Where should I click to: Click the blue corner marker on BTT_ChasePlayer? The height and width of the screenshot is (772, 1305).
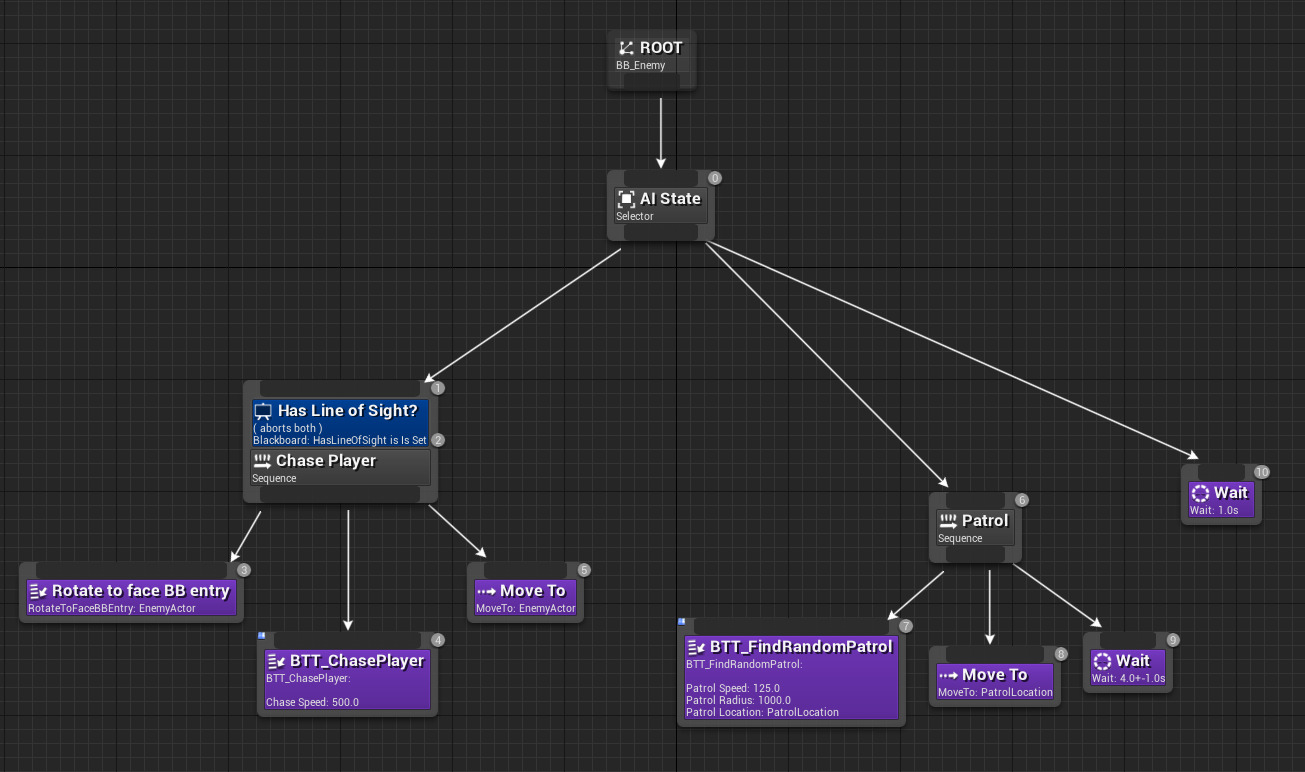click(260, 637)
